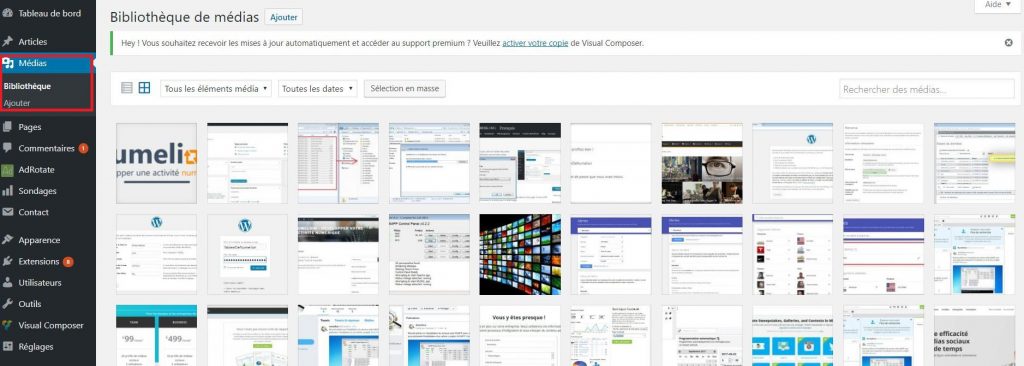Click the Articles pin icon
This screenshot has height=366, width=1024.
[8, 41]
